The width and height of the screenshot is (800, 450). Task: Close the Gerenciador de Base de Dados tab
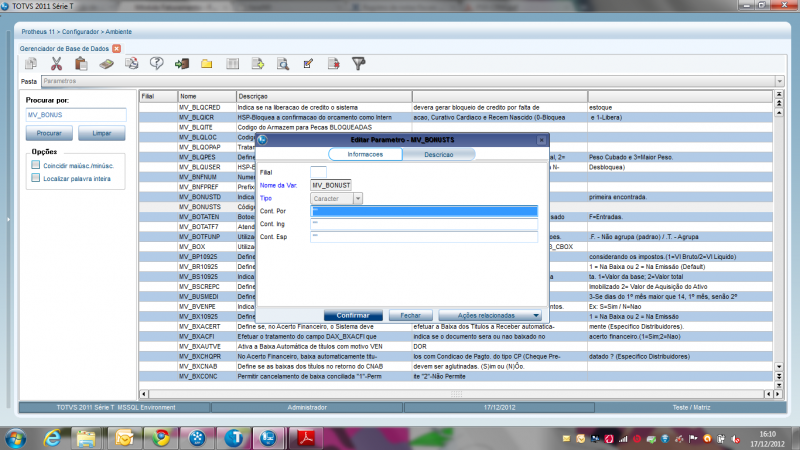(x=117, y=48)
